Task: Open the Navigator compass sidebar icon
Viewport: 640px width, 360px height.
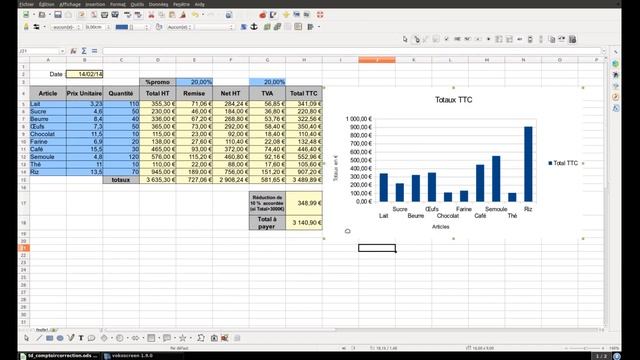Action: pos(616,97)
